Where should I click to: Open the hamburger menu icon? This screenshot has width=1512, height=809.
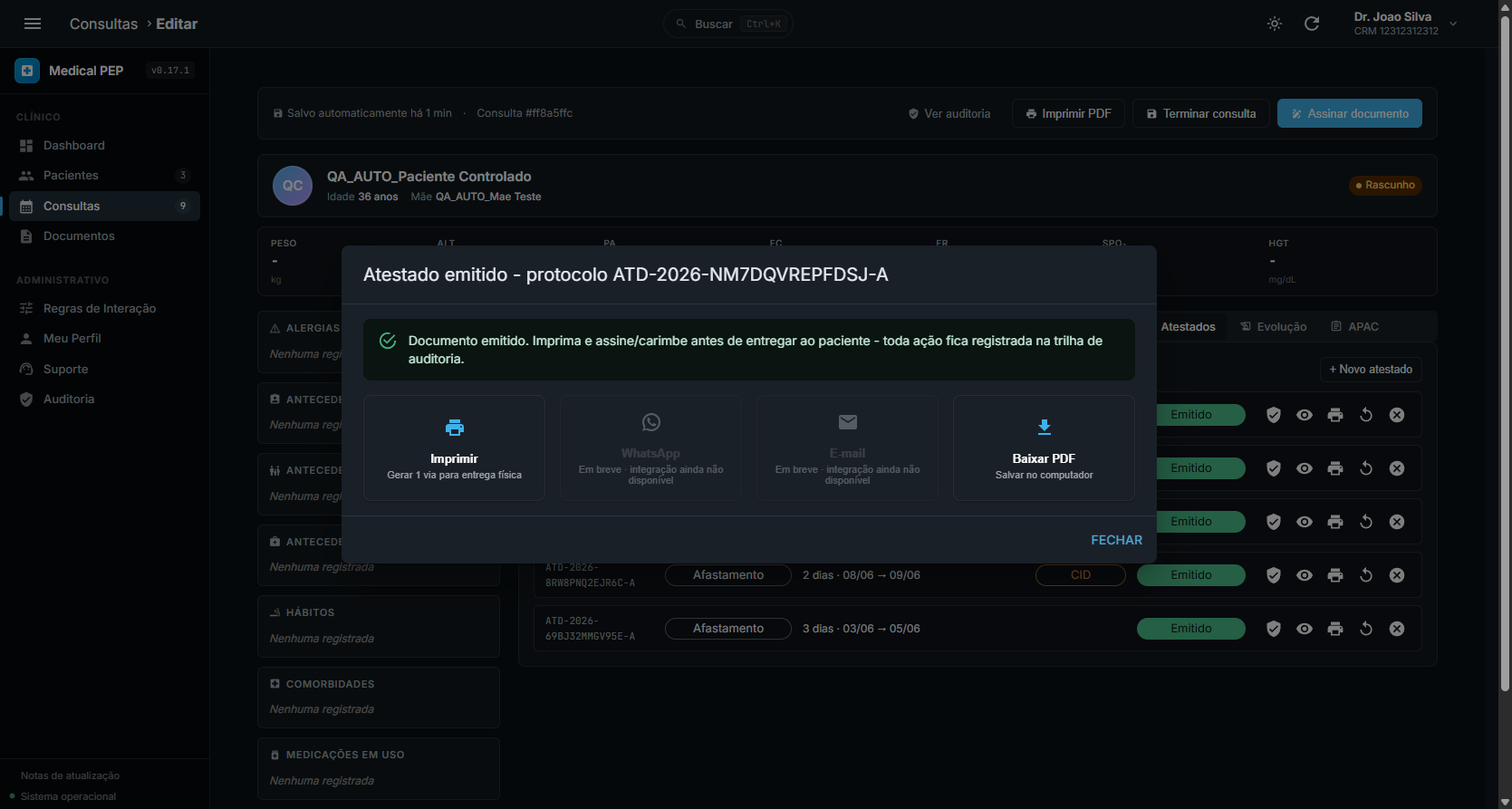(x=33, y=24)
